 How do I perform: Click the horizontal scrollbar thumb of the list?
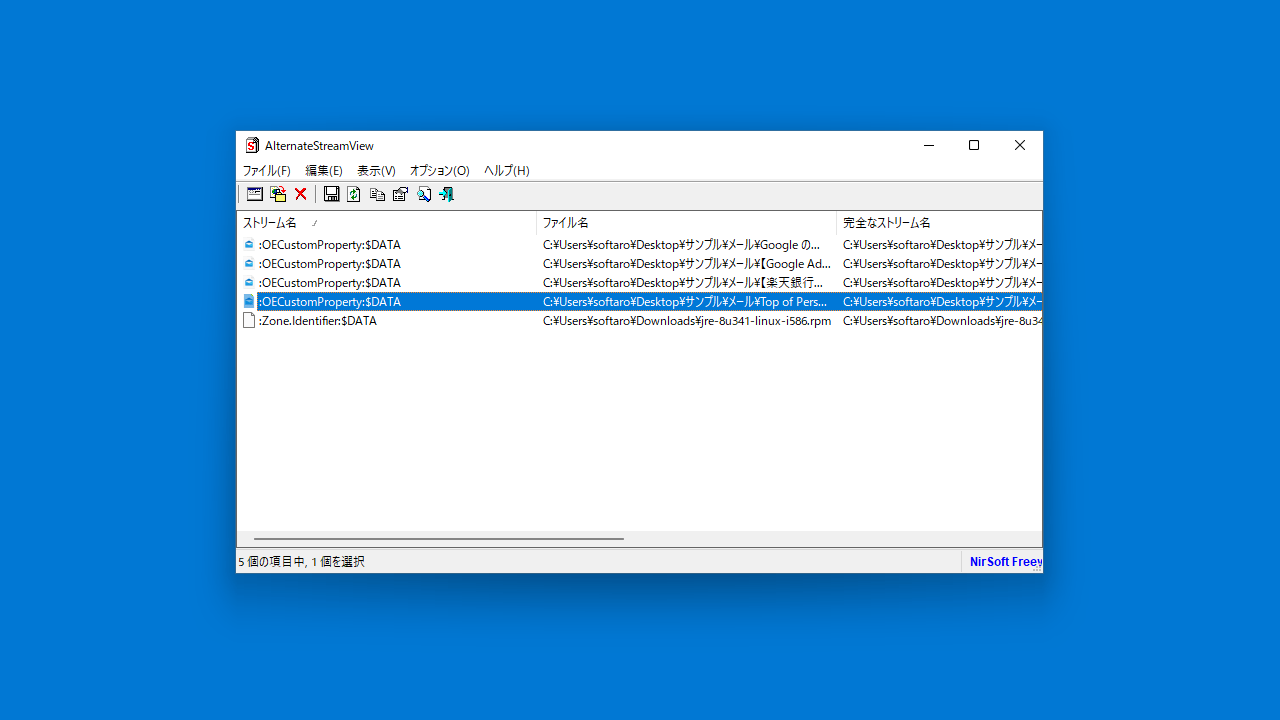[439, 539]
